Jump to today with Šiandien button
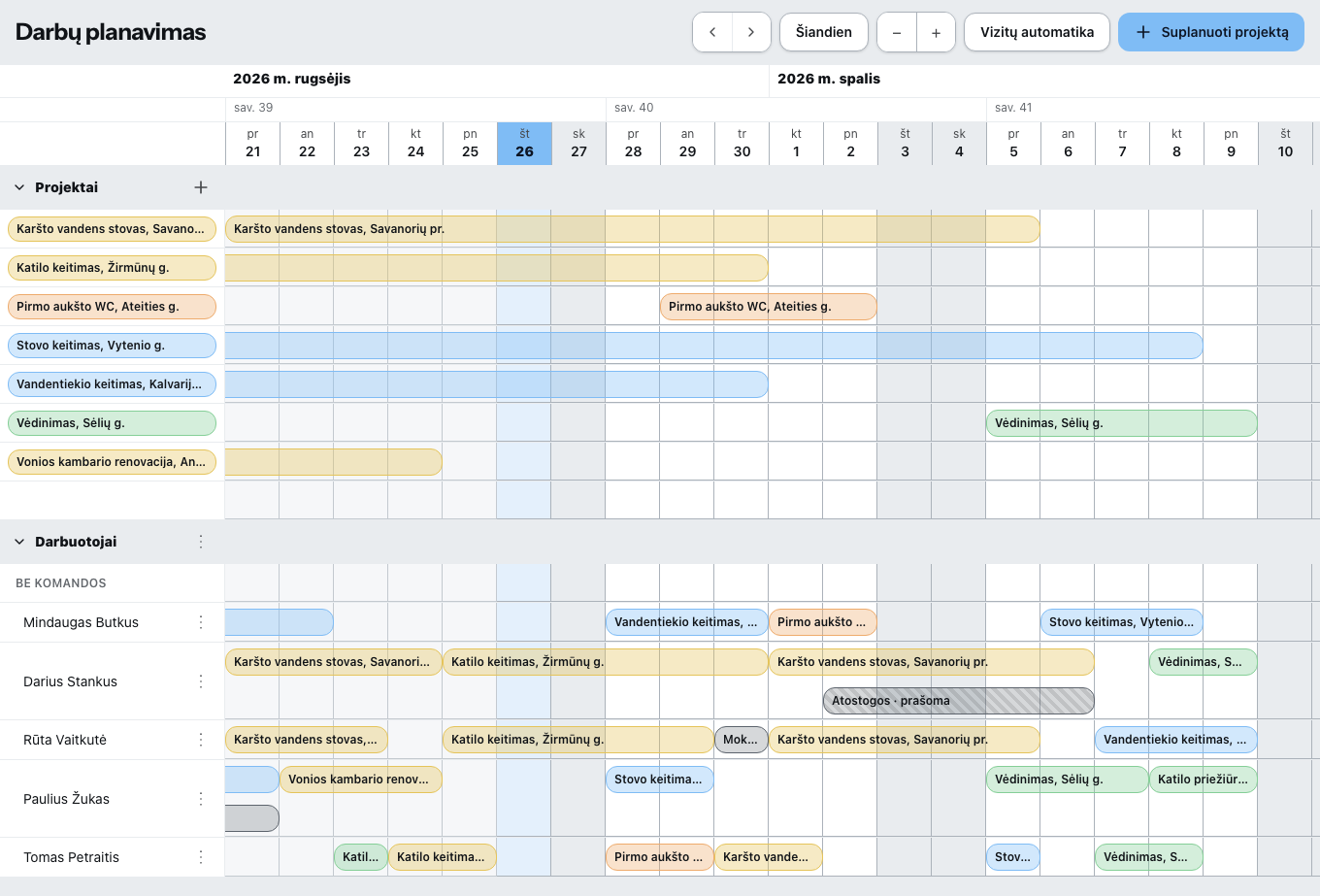Viewport: 1320px width, 896px height. pyautogui.click(x=824, y=32)
